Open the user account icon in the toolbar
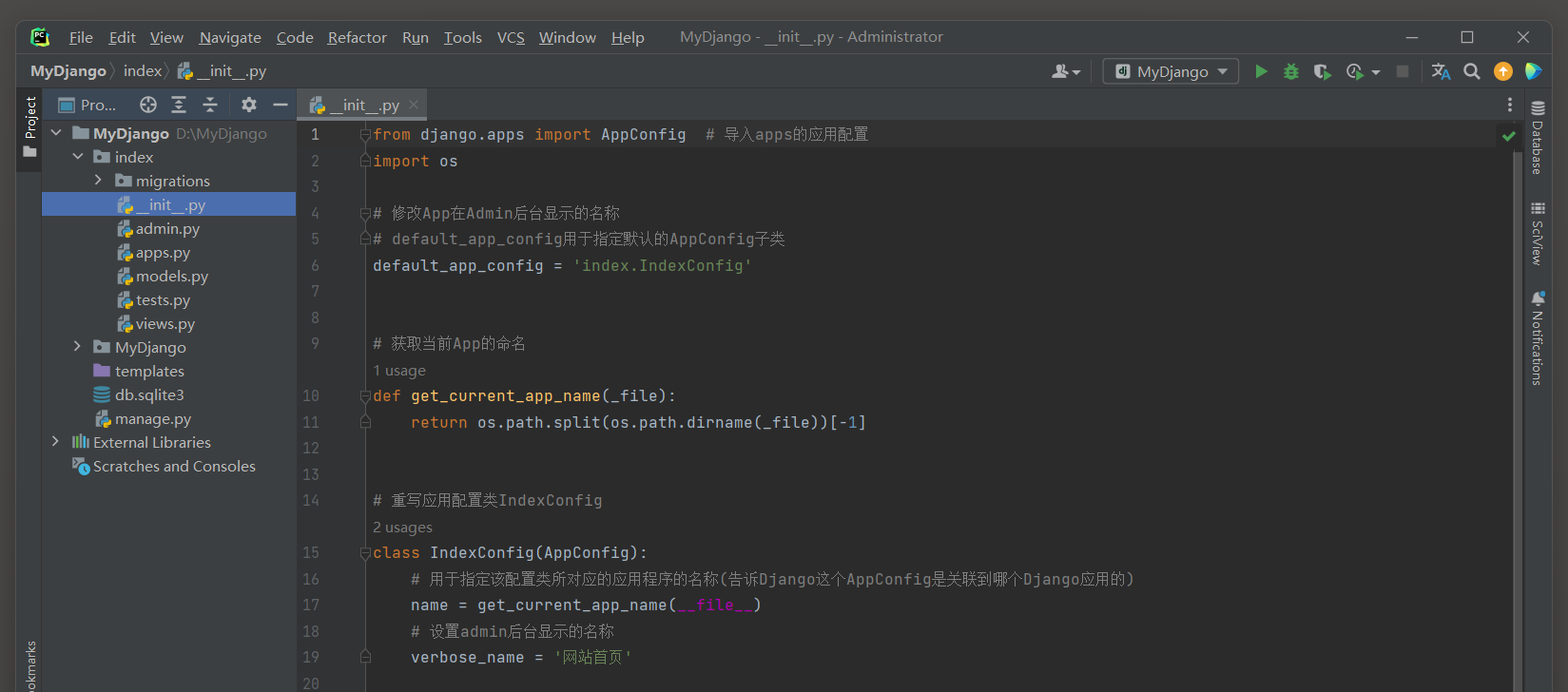The image size is (1568, 692). click(1065, 71)
